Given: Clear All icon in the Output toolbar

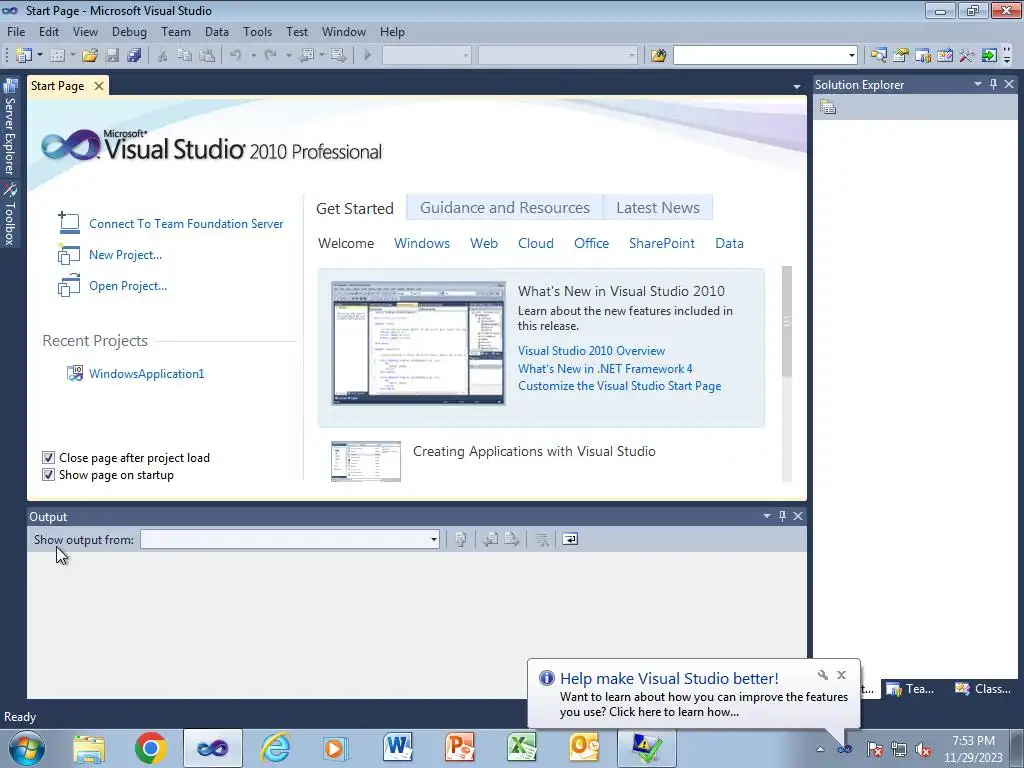Looking at the screenshot, I should (541, 539).
